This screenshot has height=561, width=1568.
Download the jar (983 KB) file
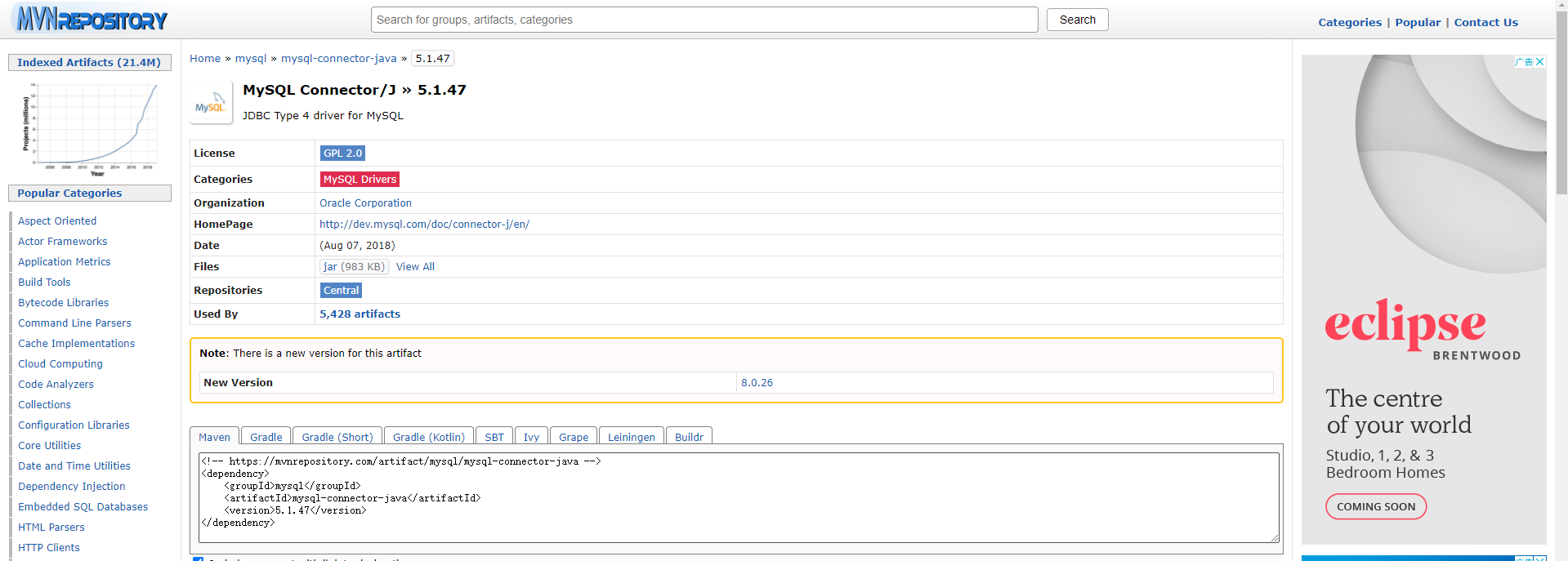354,266
